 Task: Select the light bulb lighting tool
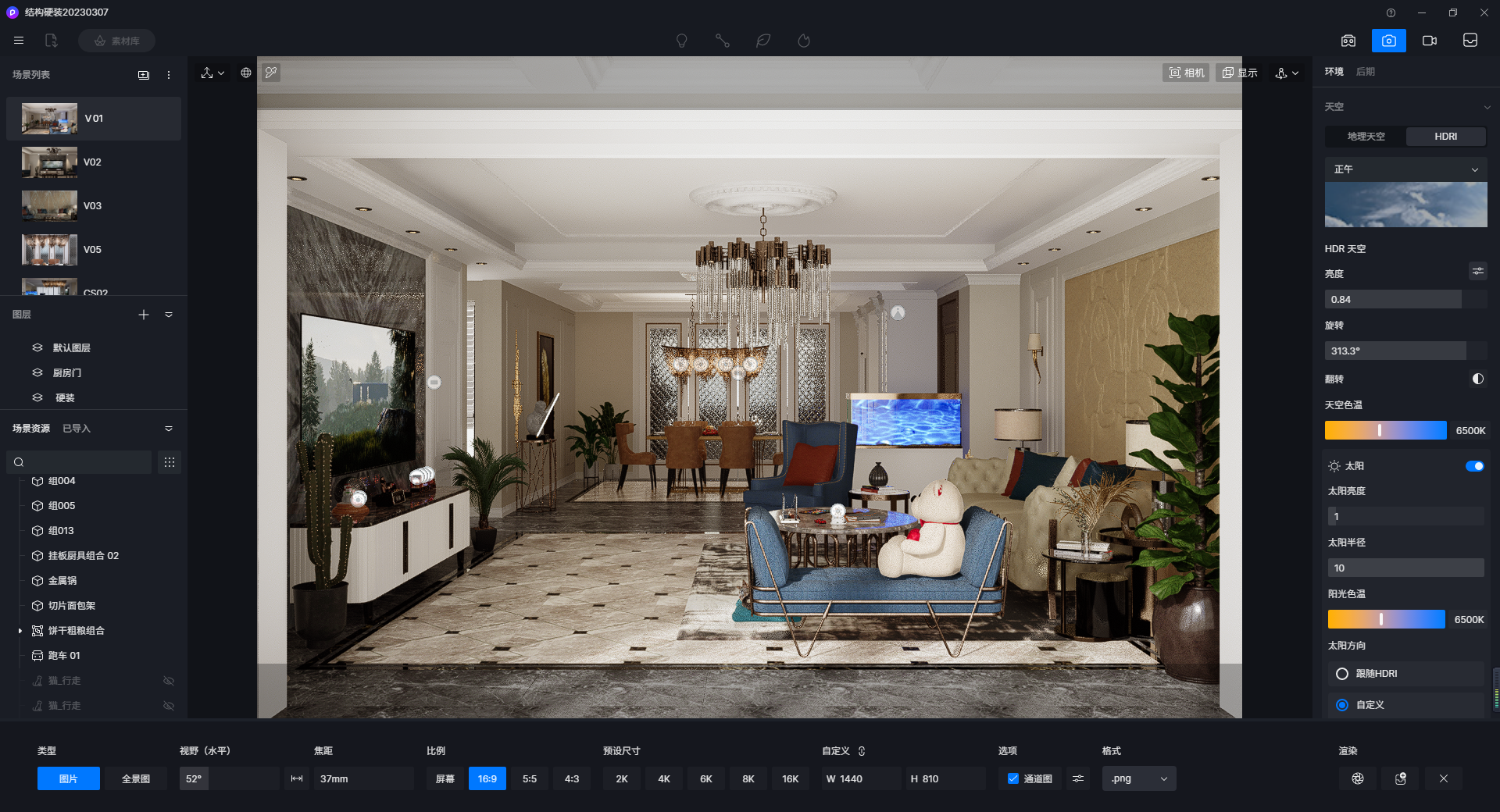pos(681,41)
